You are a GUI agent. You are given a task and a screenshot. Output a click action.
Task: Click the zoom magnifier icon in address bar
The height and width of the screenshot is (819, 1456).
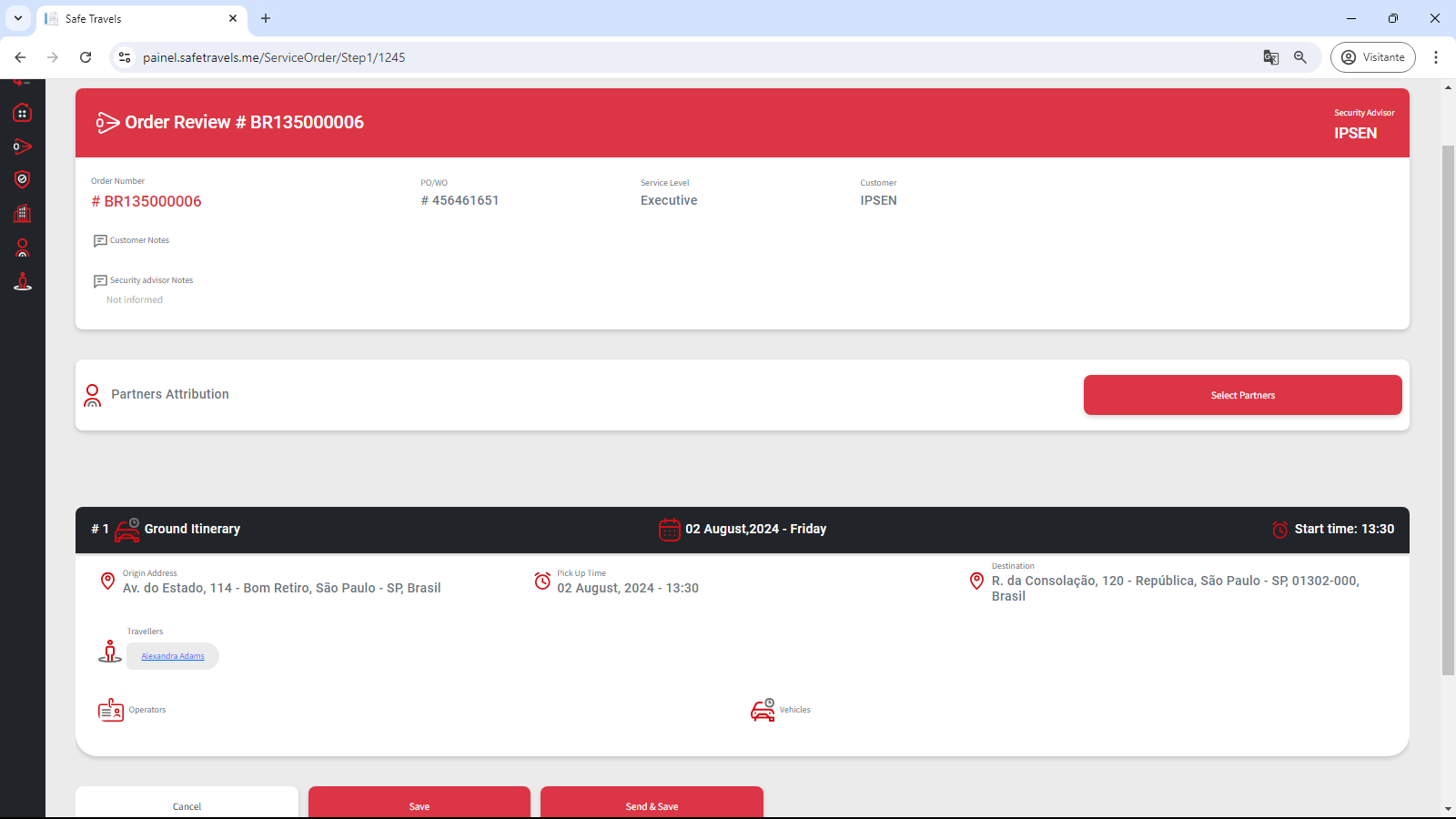click(1300, 57)
